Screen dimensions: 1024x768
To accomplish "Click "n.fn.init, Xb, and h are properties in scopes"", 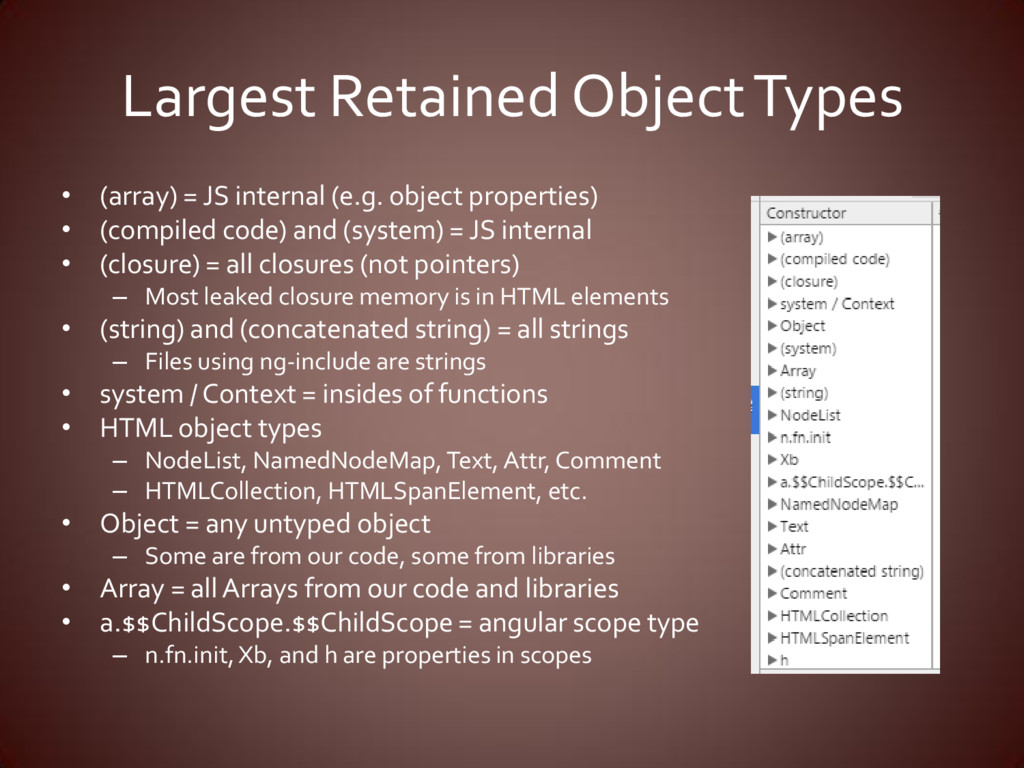I will click(x=368, y=655).
